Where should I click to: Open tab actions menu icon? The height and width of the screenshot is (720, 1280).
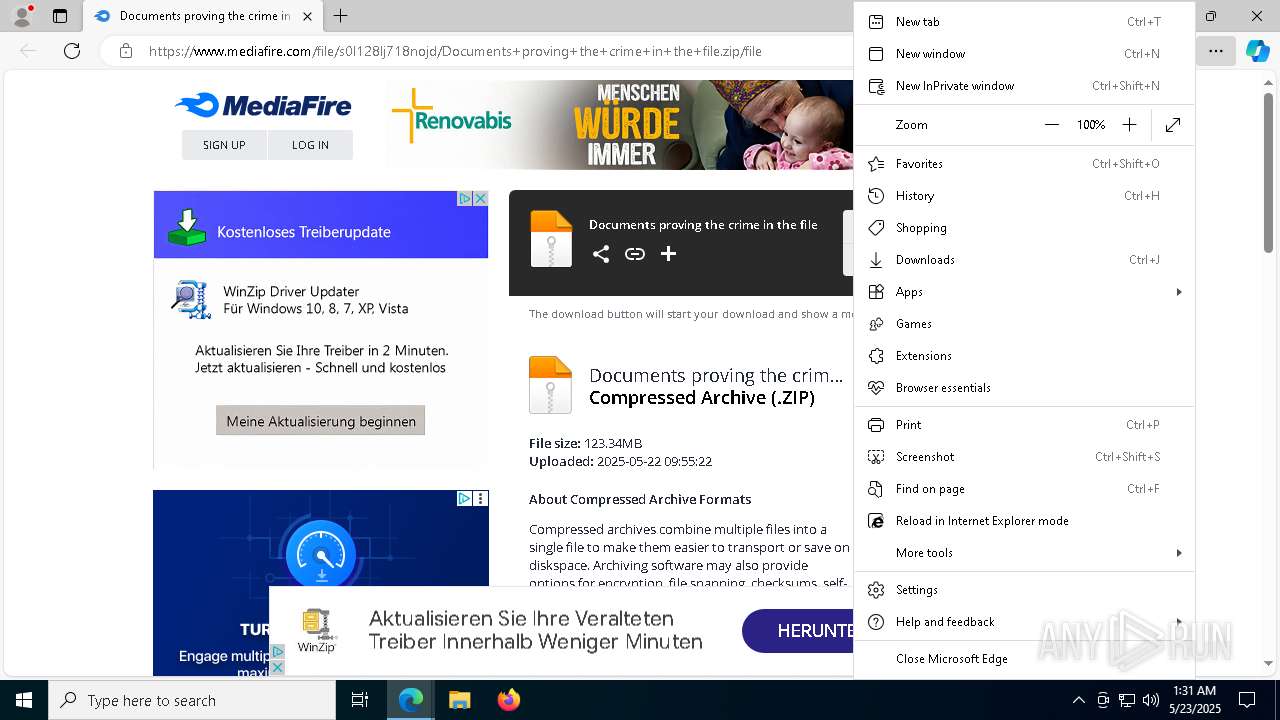click(60, 16)
